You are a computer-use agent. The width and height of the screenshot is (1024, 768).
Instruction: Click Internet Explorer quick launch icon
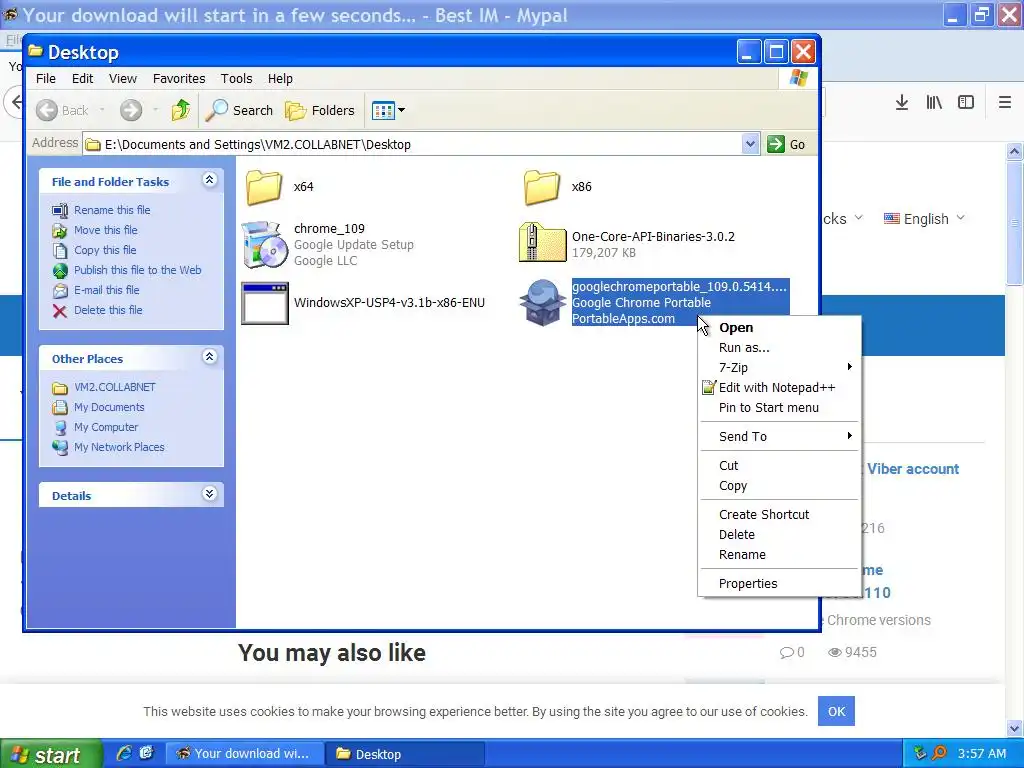coord(123,754)
